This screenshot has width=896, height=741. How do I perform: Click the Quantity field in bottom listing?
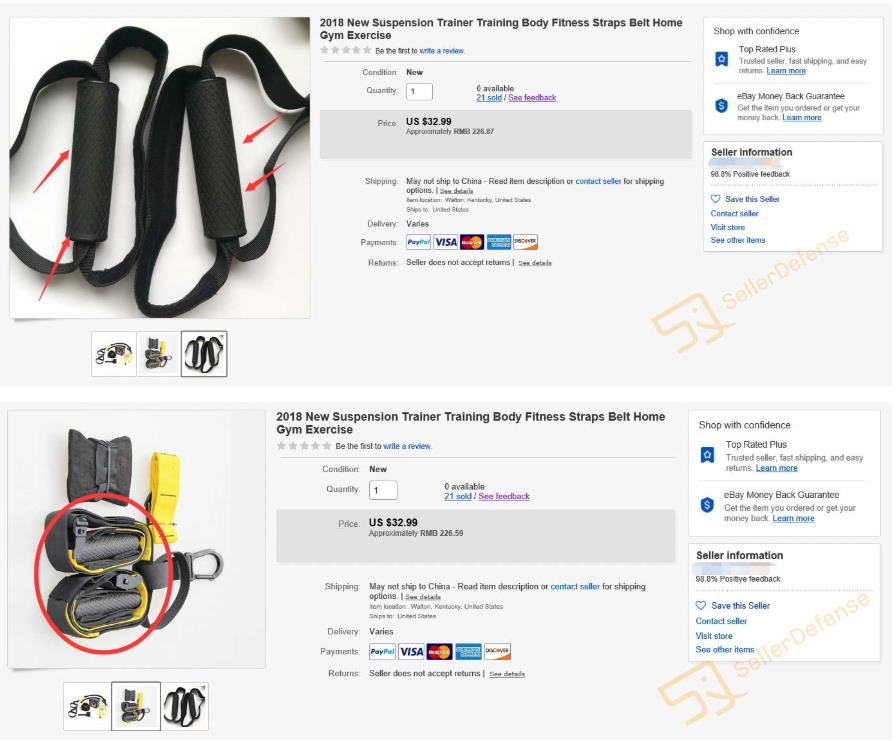click(383, 490)
